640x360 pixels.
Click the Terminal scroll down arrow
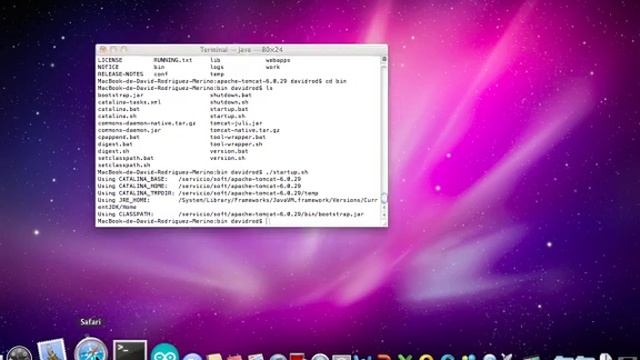(x=384, y=216)
